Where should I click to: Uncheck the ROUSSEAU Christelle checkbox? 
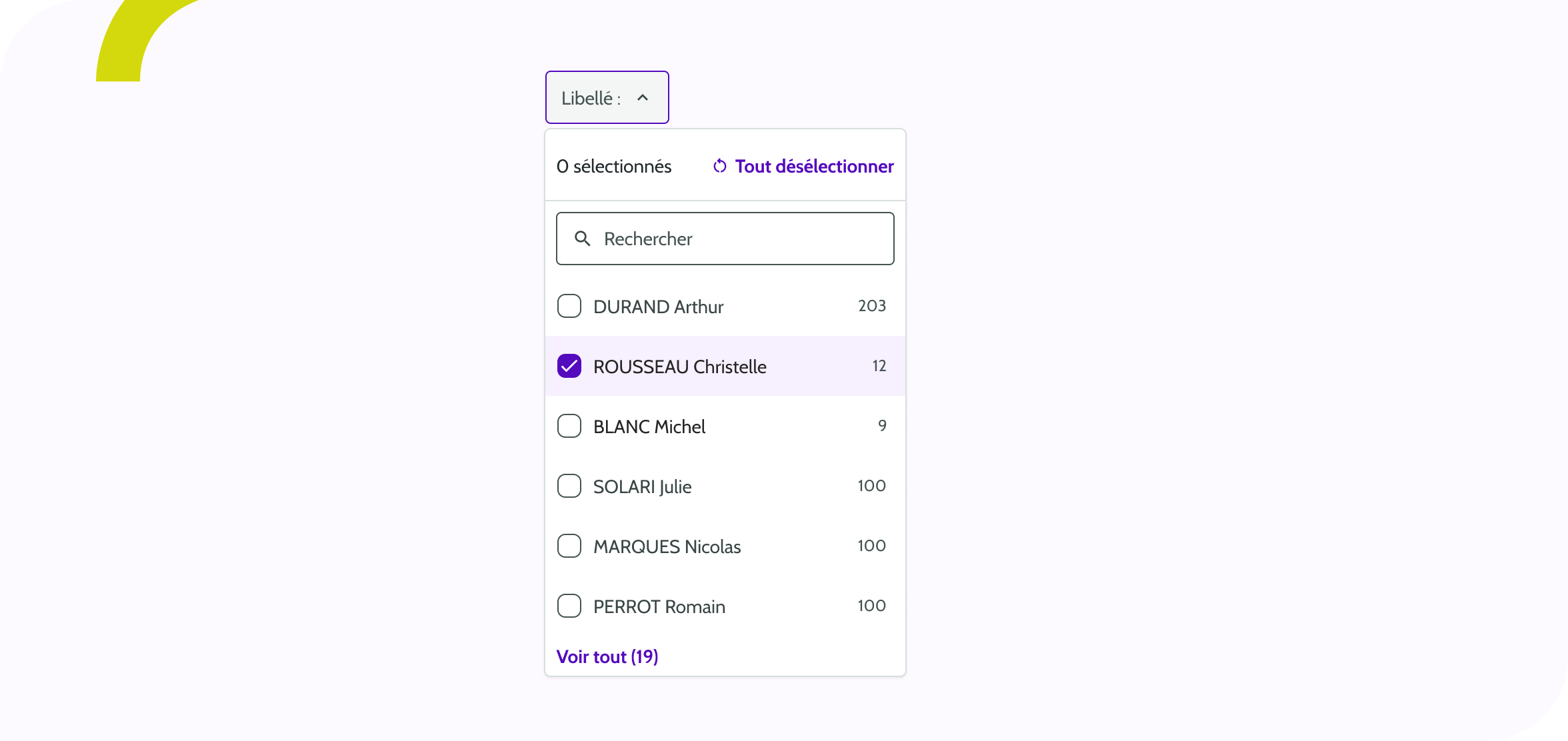tap(569, 367)
